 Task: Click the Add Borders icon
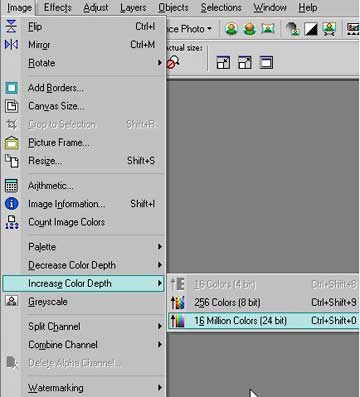click(x=11, y=88)
